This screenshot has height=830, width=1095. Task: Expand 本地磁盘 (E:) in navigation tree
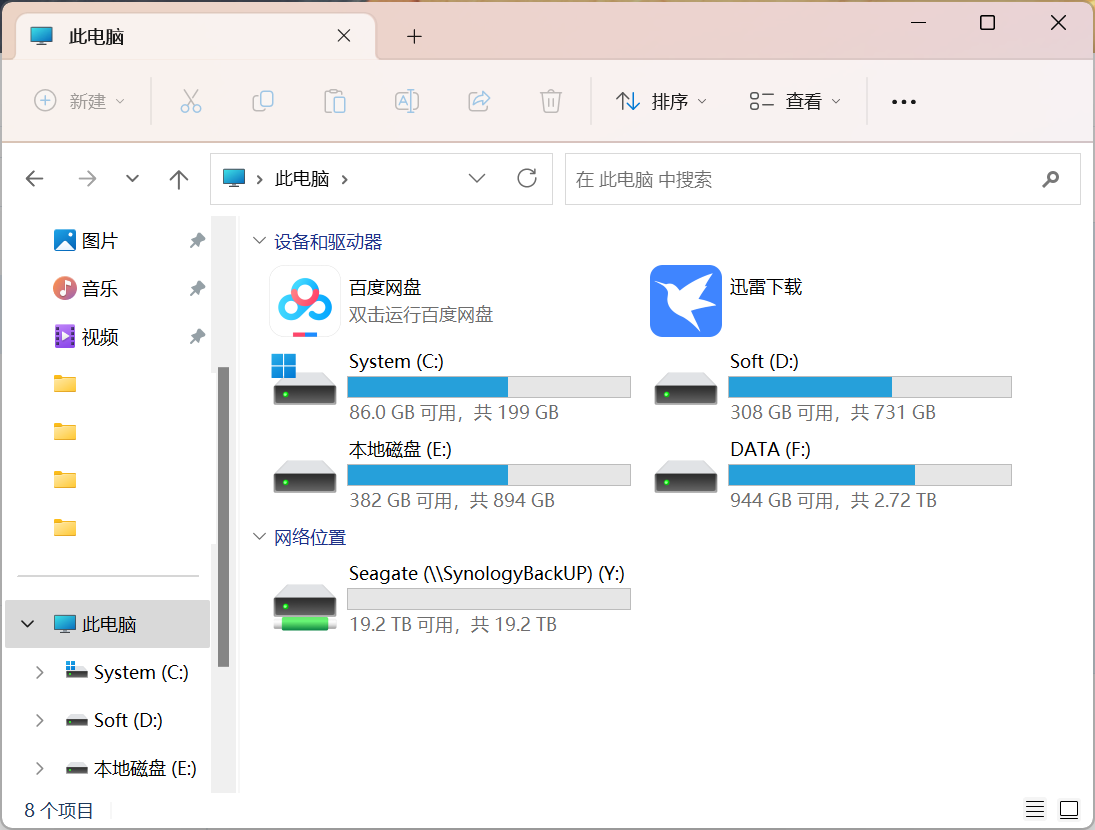point(40,769)
